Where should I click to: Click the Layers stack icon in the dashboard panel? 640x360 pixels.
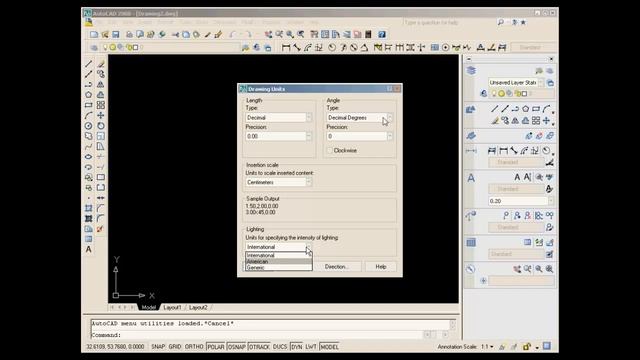[x=471, y=71]
